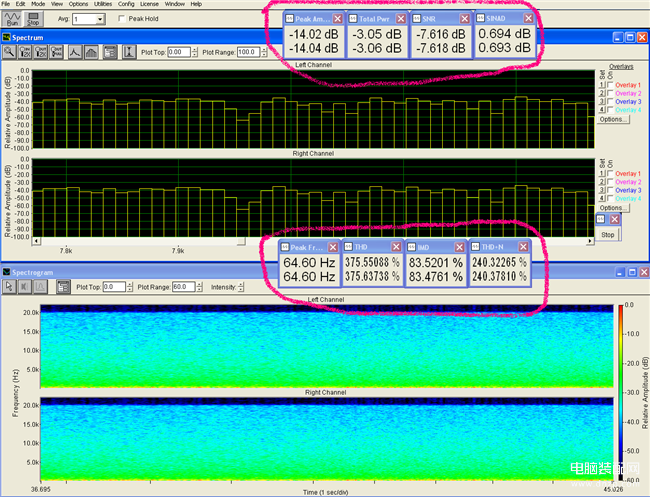Click the Run waveform toolbar icon

click(x=12, y=19)
